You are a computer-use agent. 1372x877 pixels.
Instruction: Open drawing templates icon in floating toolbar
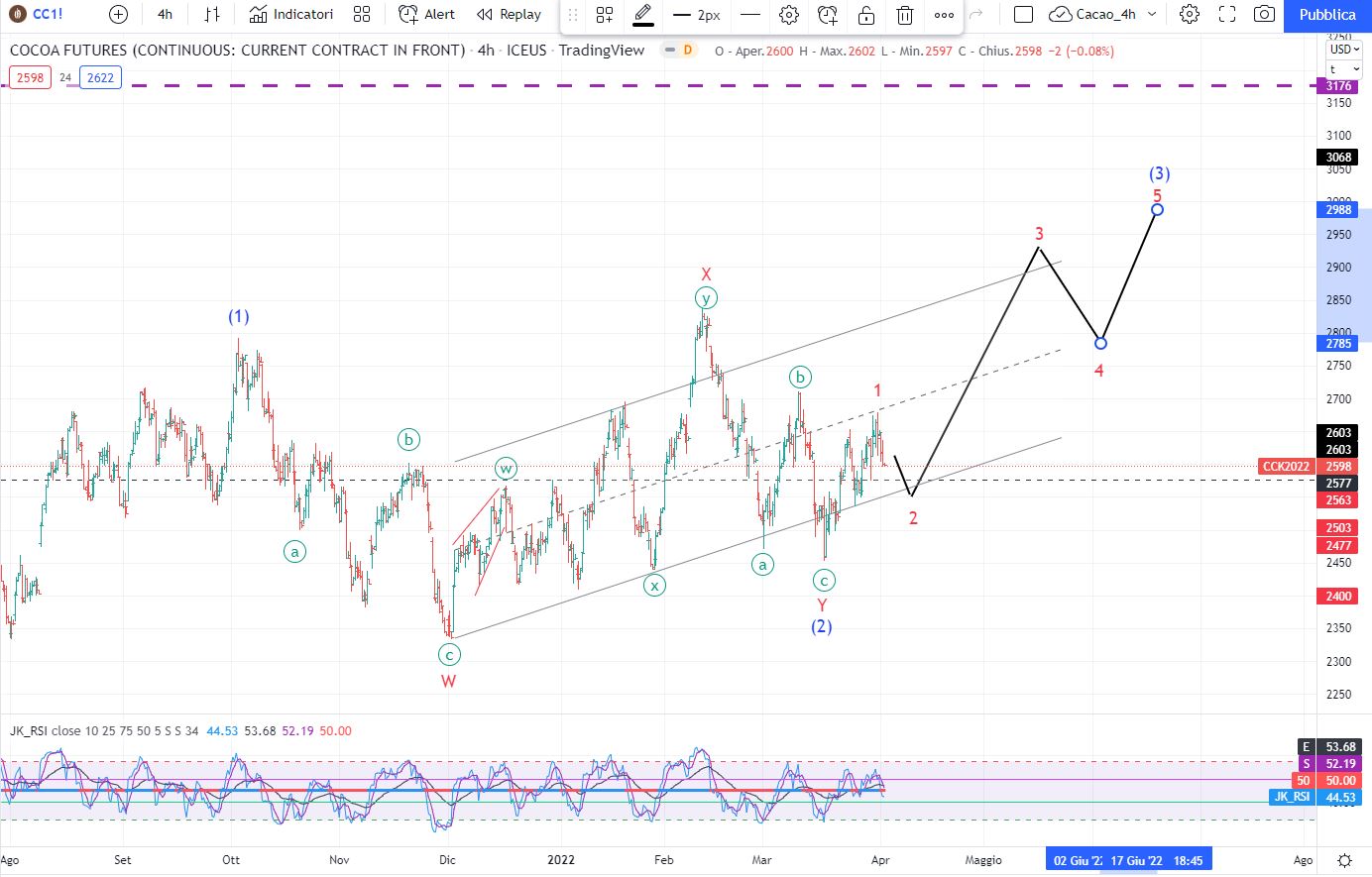604,15
